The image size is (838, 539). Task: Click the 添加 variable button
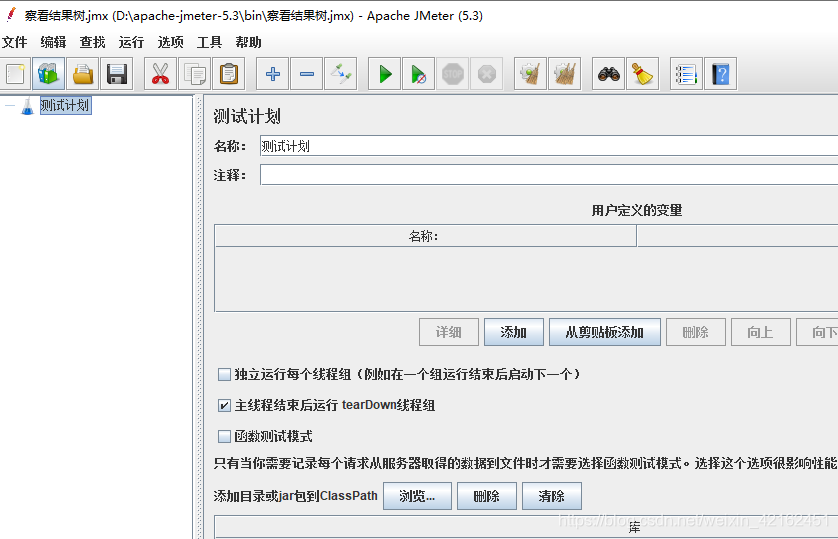click(x=514, y=332)
